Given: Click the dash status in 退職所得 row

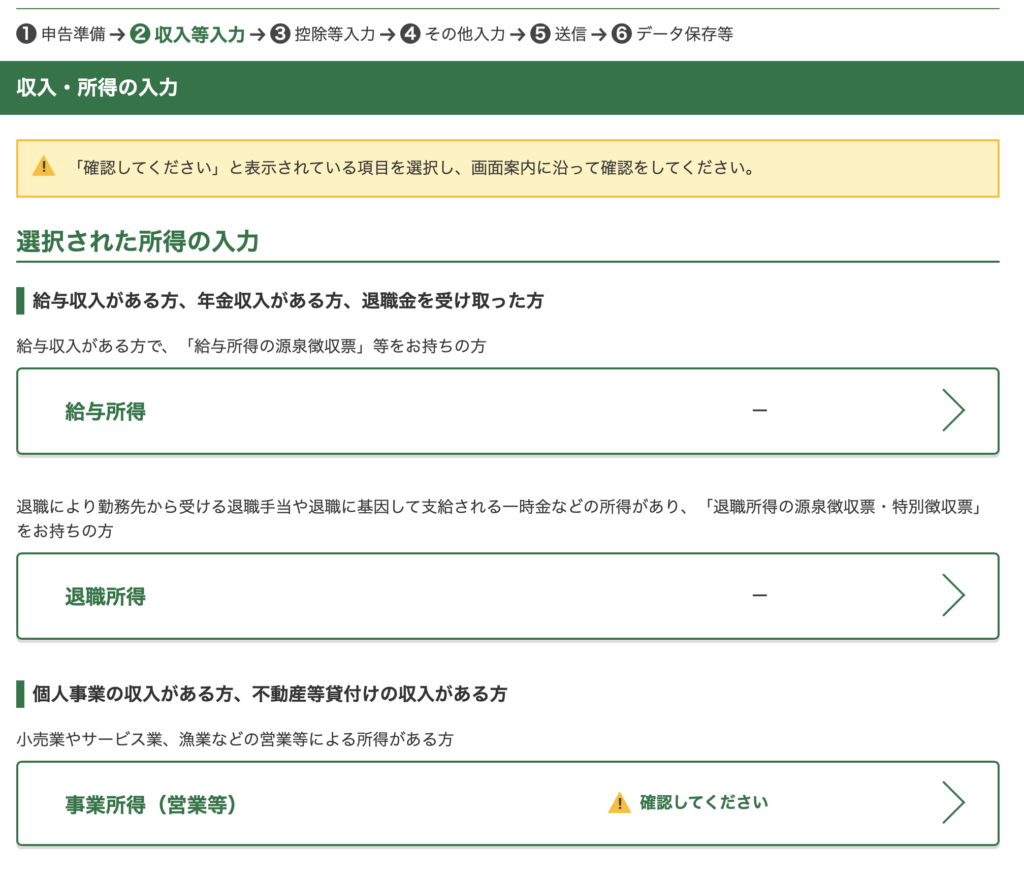Looking at the screenshot, I should (760, 595).
